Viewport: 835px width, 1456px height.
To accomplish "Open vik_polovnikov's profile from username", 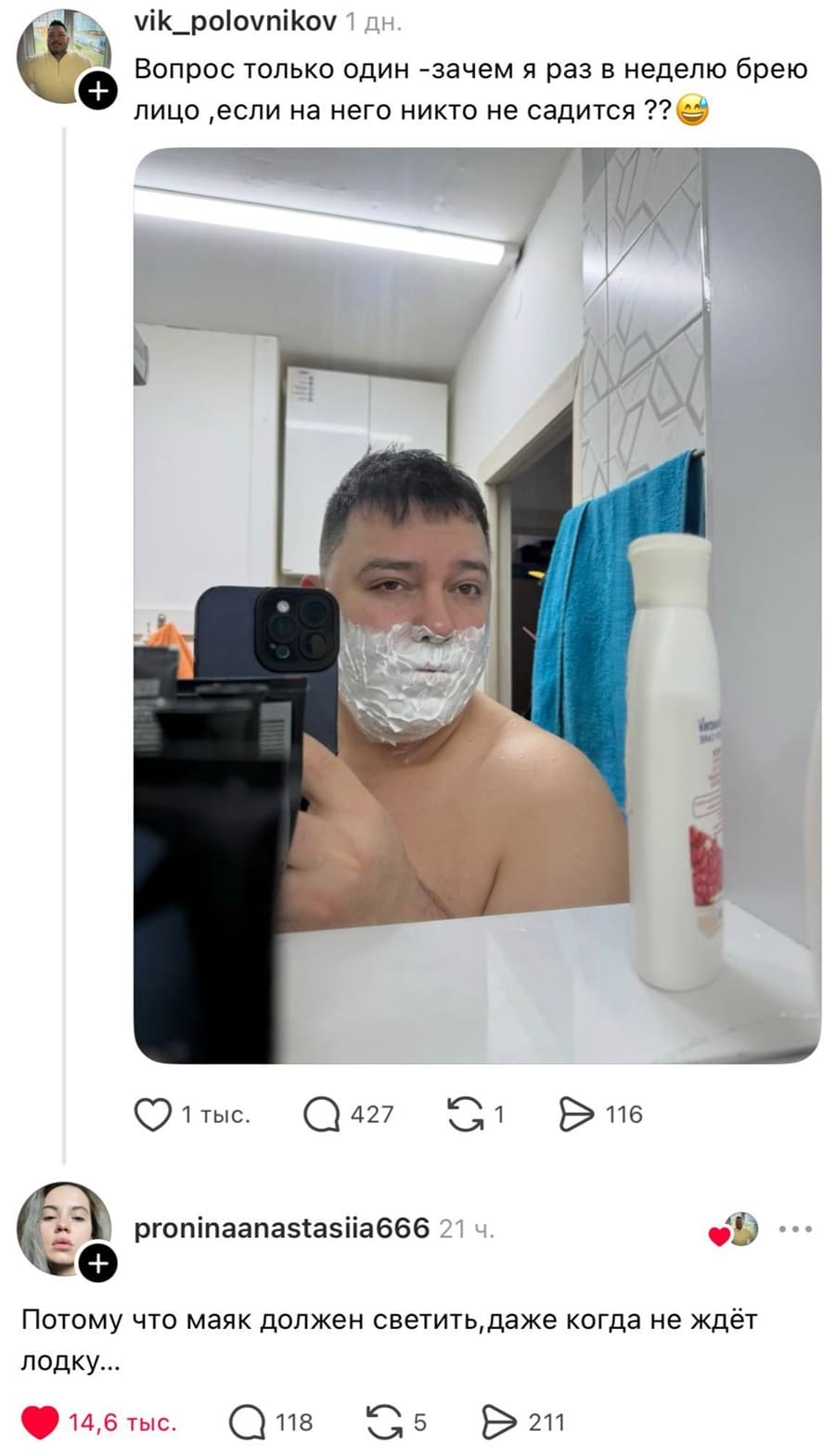I will click(235, 20).
